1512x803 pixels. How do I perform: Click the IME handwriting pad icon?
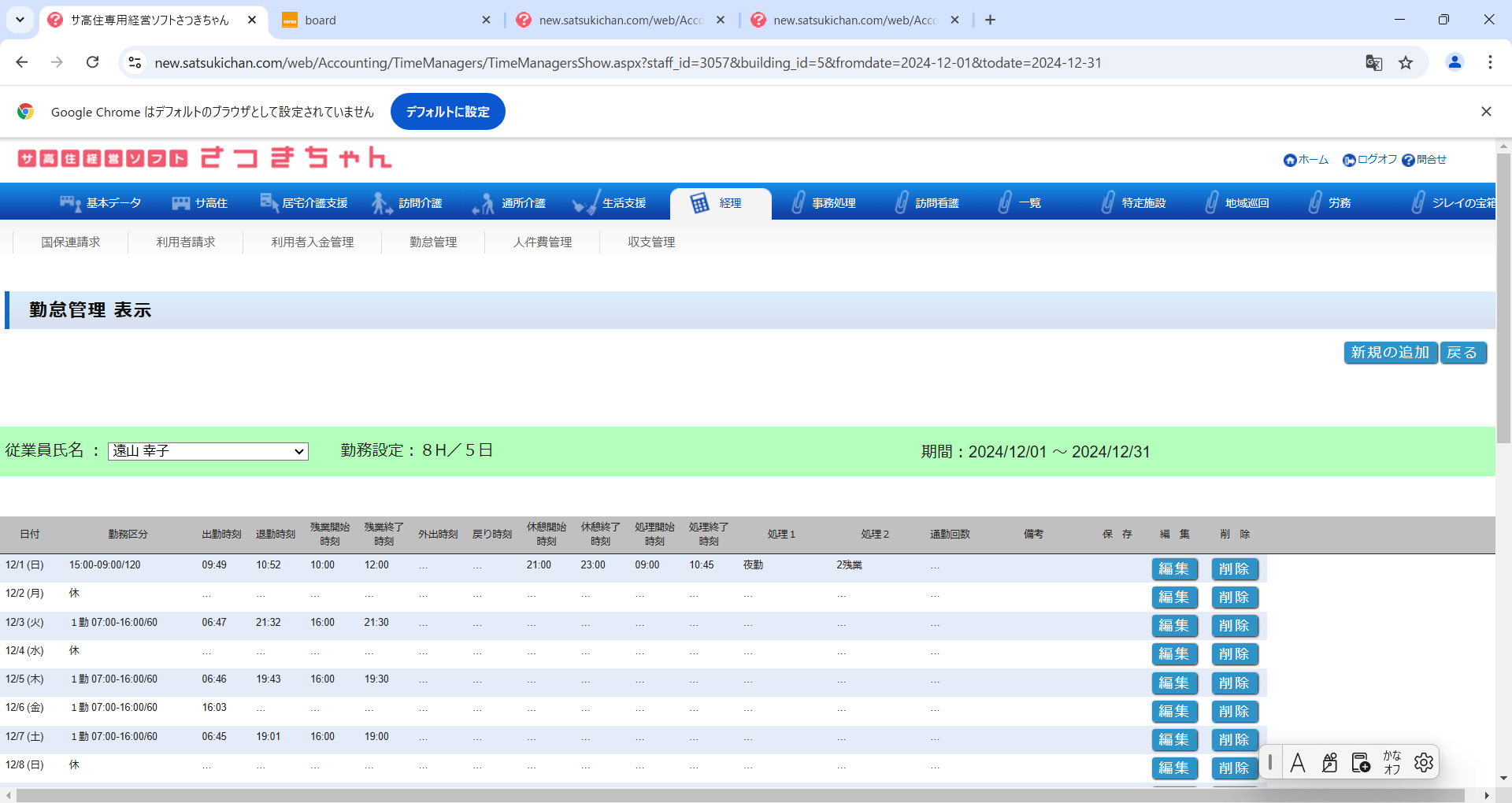click(x=1329, y=762)
